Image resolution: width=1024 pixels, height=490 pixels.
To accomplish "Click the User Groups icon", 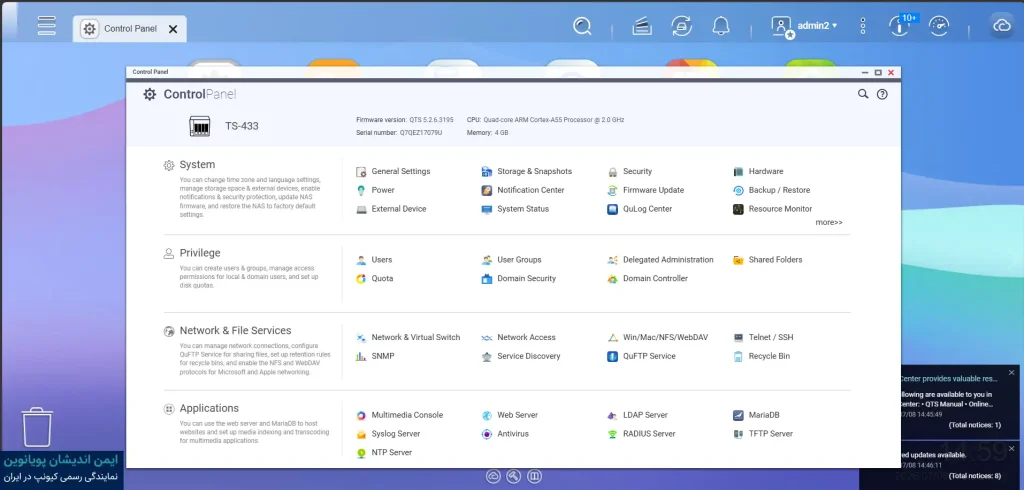I will pyautogui.click(x=486, y=259).
